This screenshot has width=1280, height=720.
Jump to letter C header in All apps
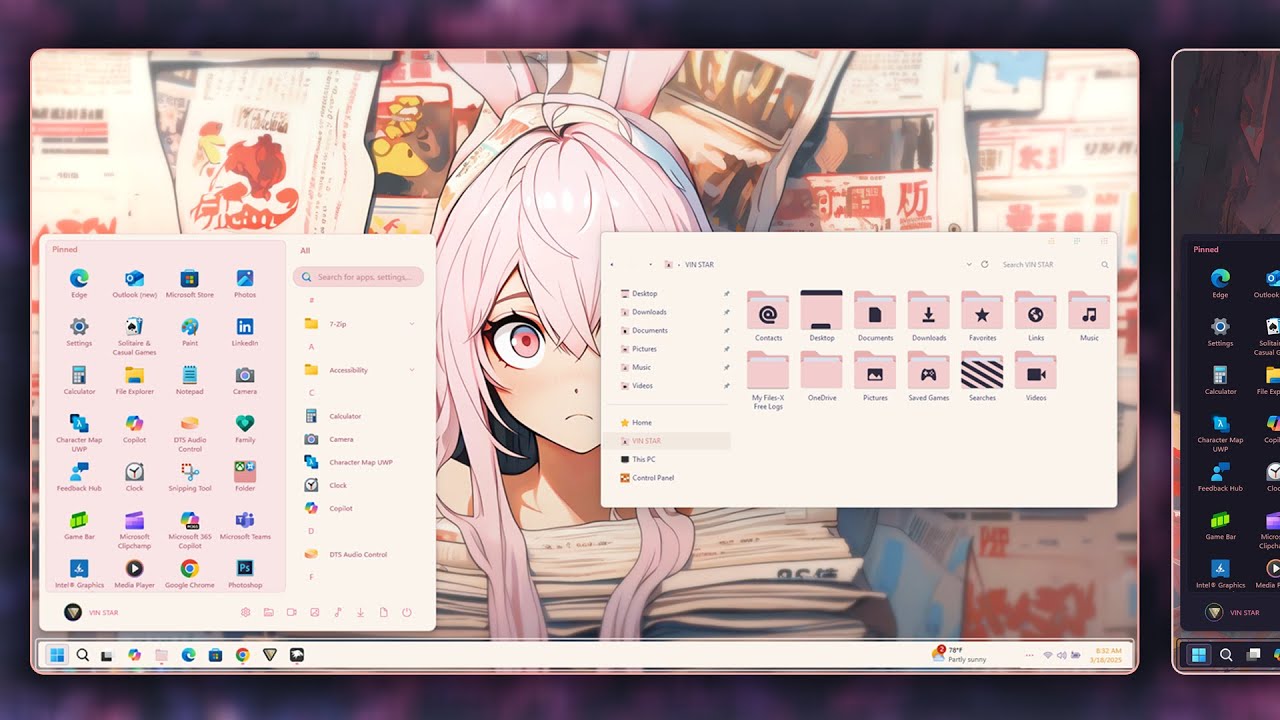(x=312, y=393)
